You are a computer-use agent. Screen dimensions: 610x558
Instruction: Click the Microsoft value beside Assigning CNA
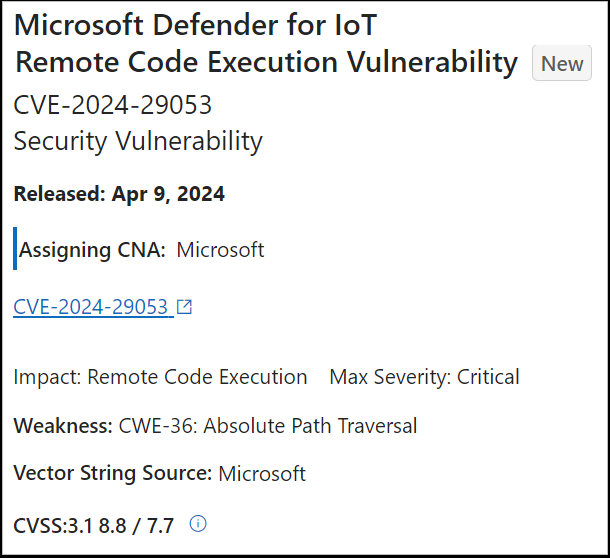220,250
